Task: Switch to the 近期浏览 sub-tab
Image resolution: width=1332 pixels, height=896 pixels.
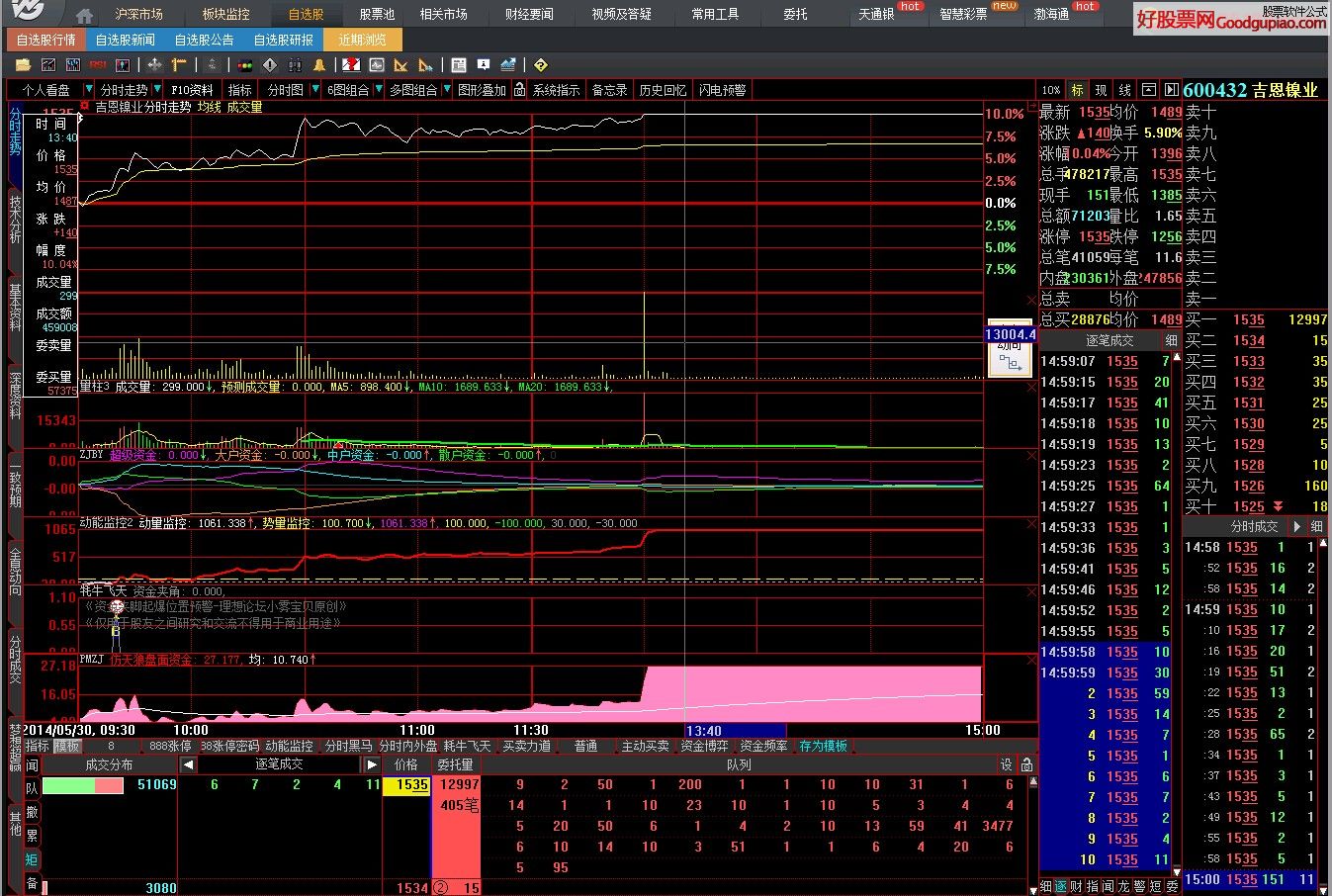Action: click(363, 41)
